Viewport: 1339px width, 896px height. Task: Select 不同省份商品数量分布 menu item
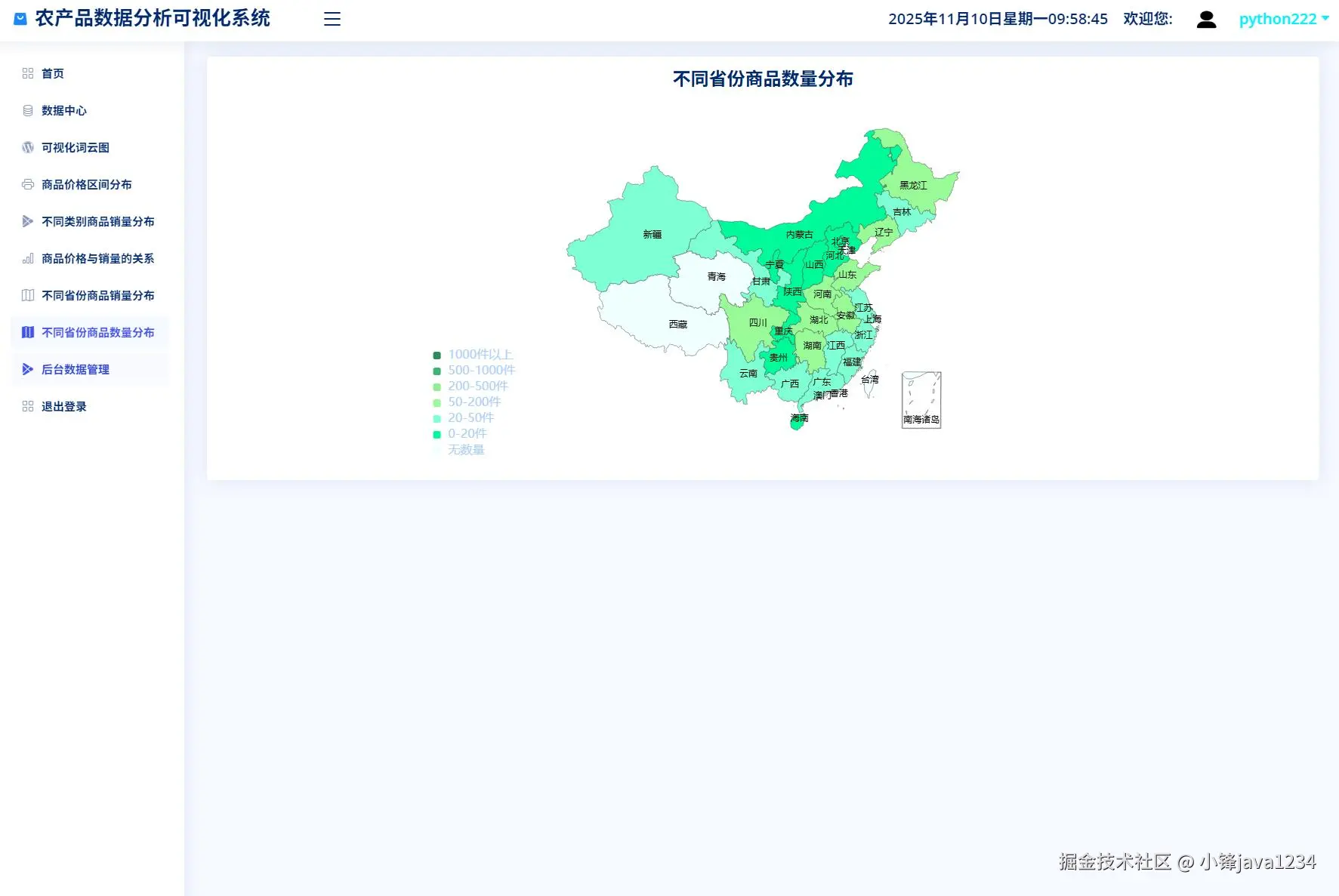[x=90, y=332]
